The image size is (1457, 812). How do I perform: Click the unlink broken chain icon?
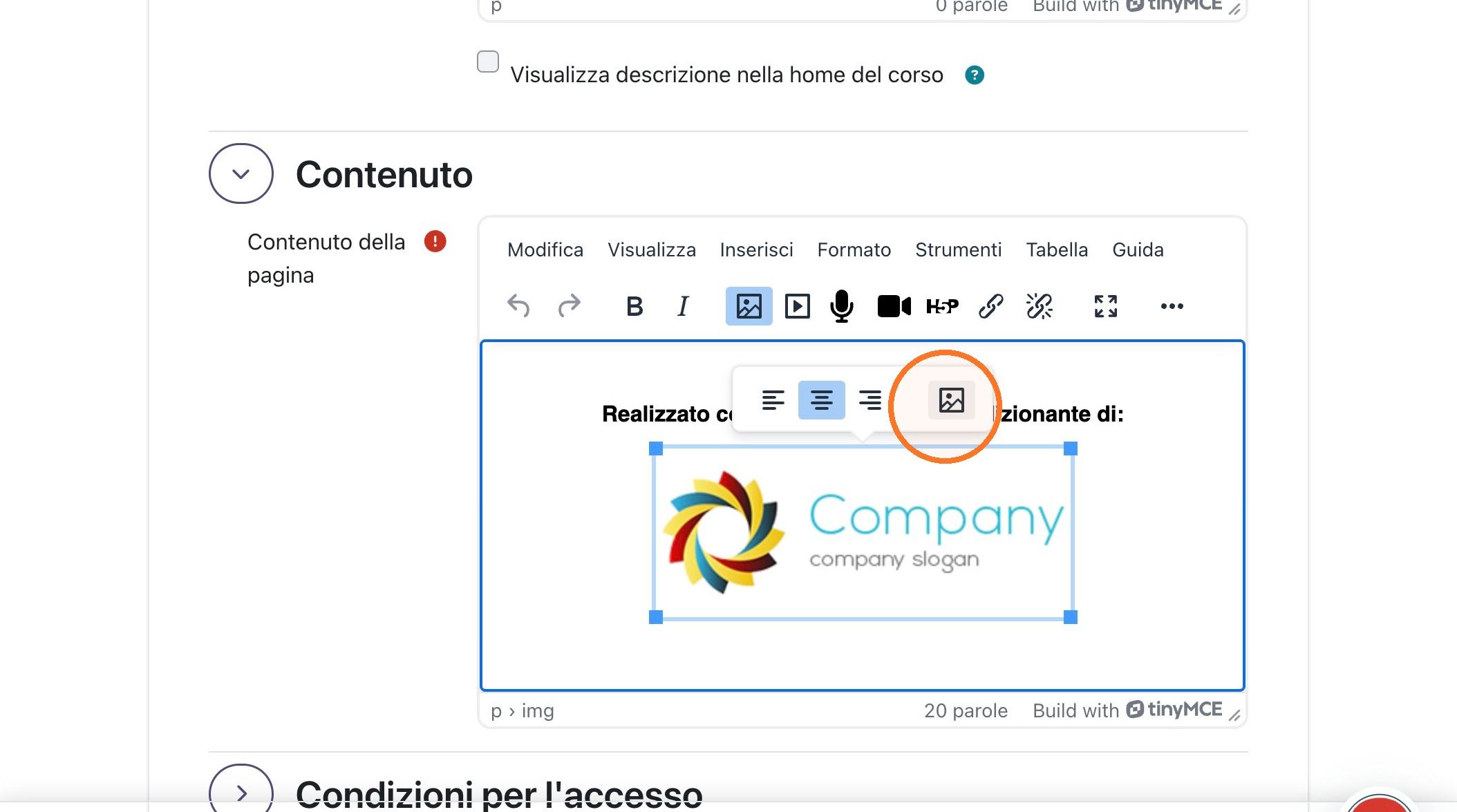point(1039,305)
